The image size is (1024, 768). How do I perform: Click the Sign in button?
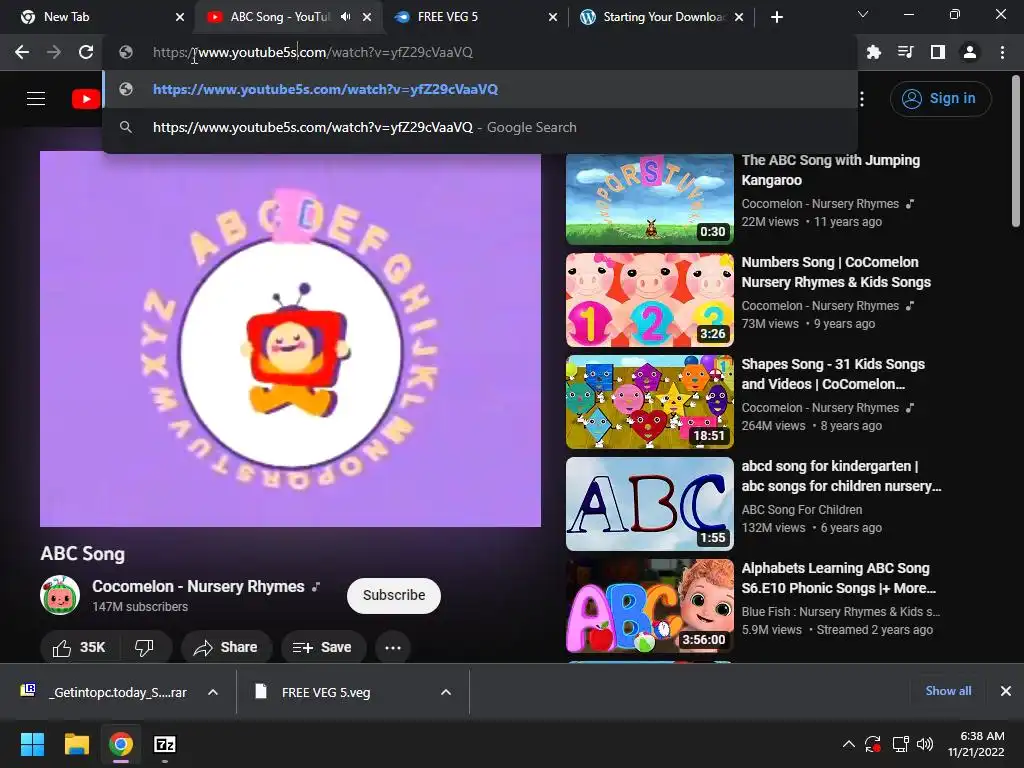point(940,99)
